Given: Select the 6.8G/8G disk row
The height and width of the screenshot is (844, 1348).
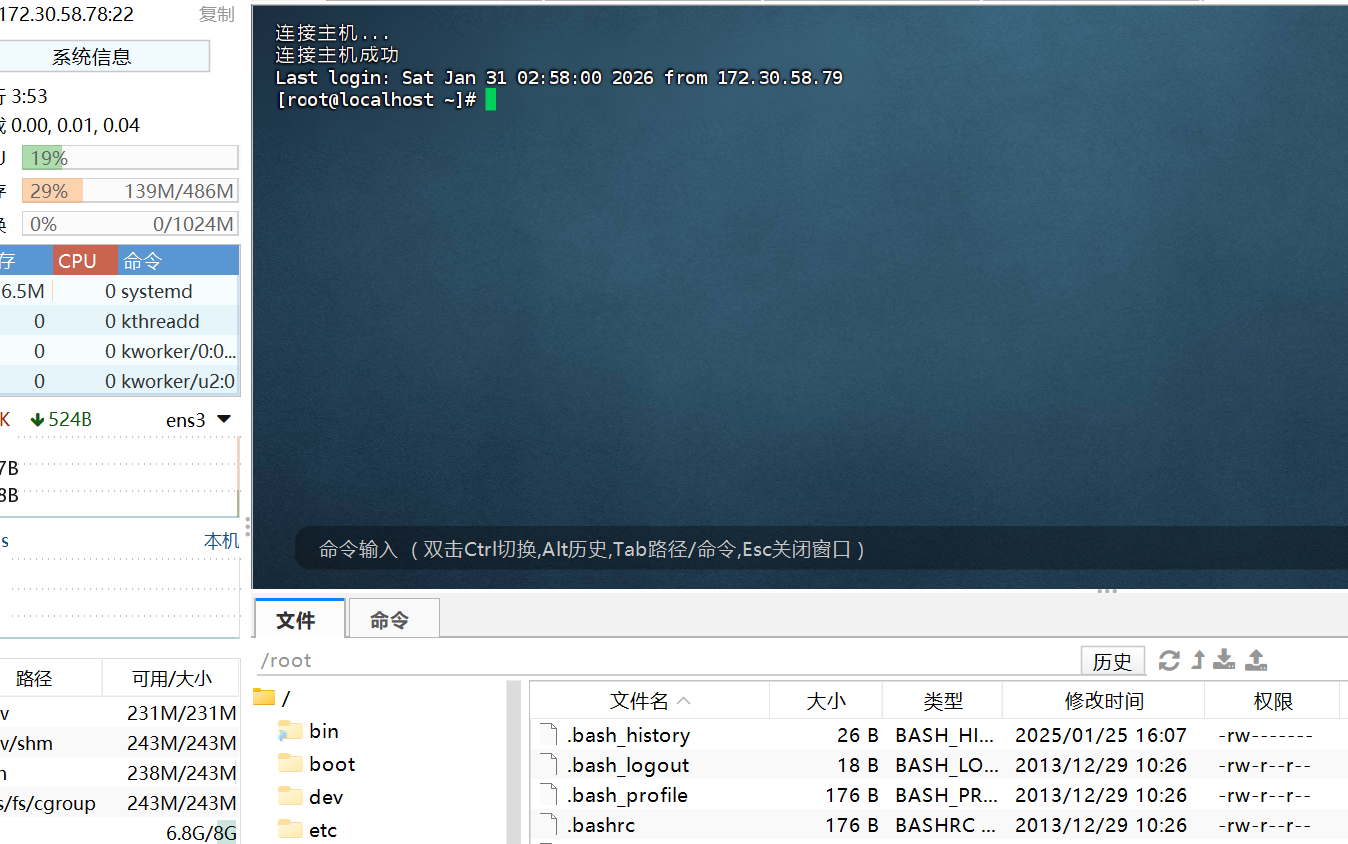Looking at the screenshot, I should 119,833.
